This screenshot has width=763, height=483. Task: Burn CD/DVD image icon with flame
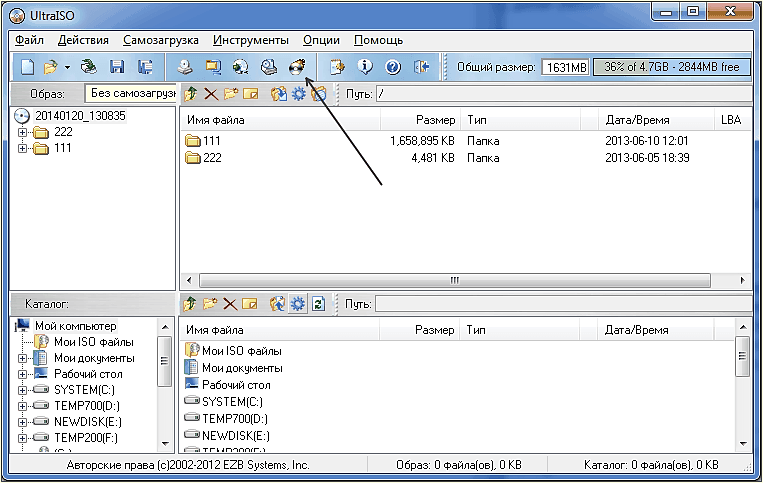[297, 67]
